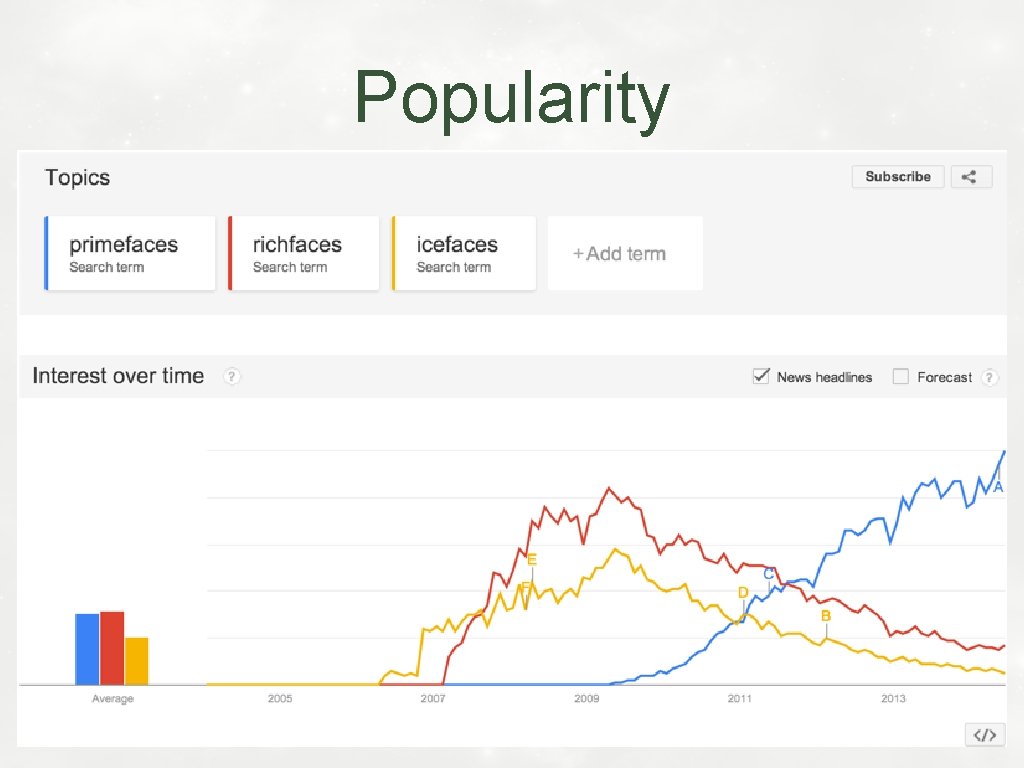Click news headline marker C
The width and height of the screenshot is (1024, 768).
click(769, 574)
